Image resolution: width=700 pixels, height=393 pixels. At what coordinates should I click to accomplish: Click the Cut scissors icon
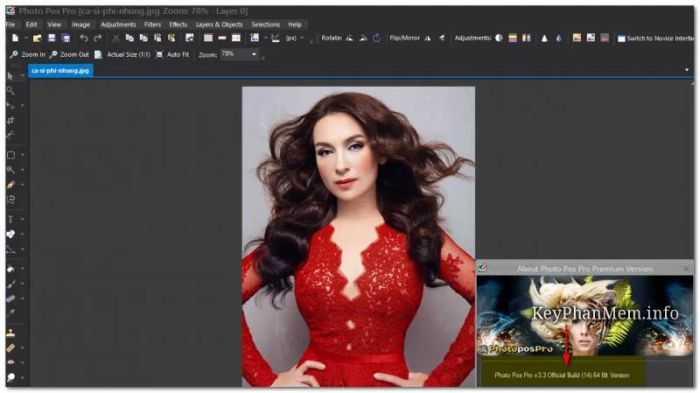tap(116, 38)
